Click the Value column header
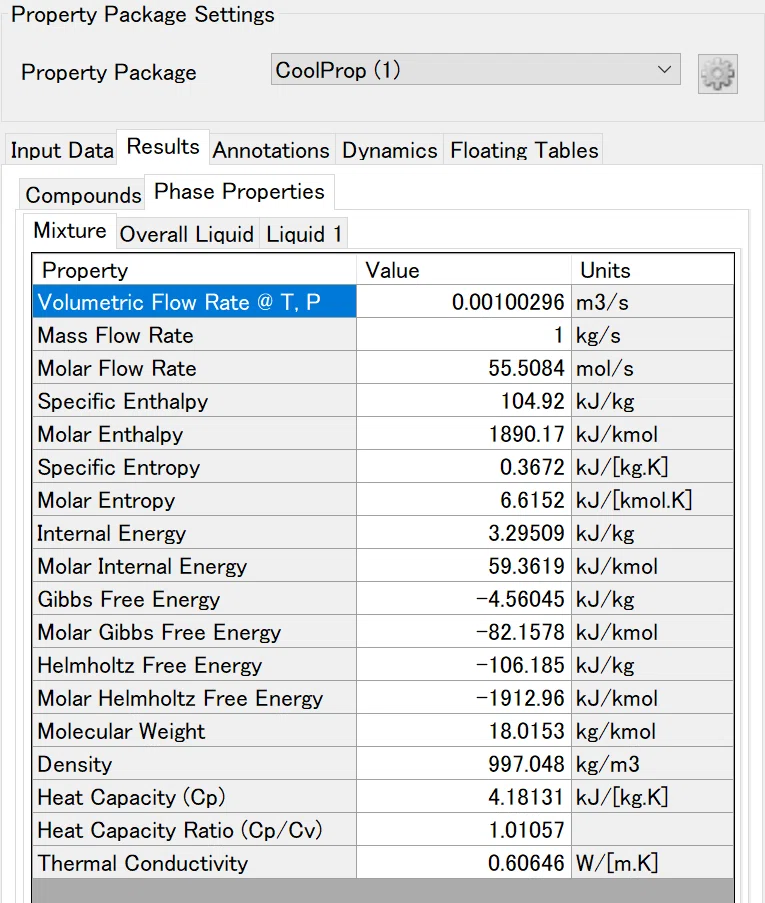Screen dimensions: 765x903 464,270
